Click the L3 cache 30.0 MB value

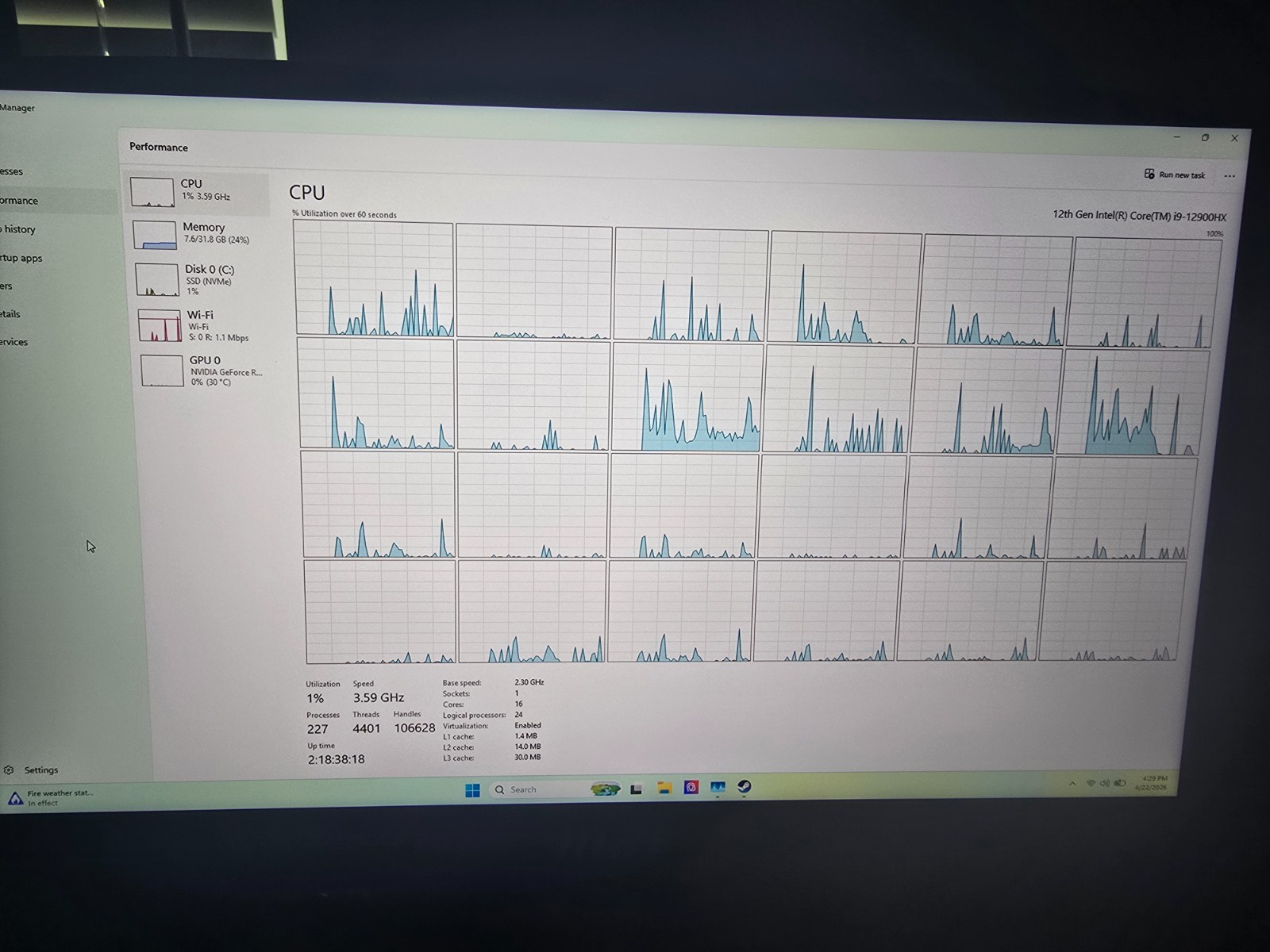point(528,758)
